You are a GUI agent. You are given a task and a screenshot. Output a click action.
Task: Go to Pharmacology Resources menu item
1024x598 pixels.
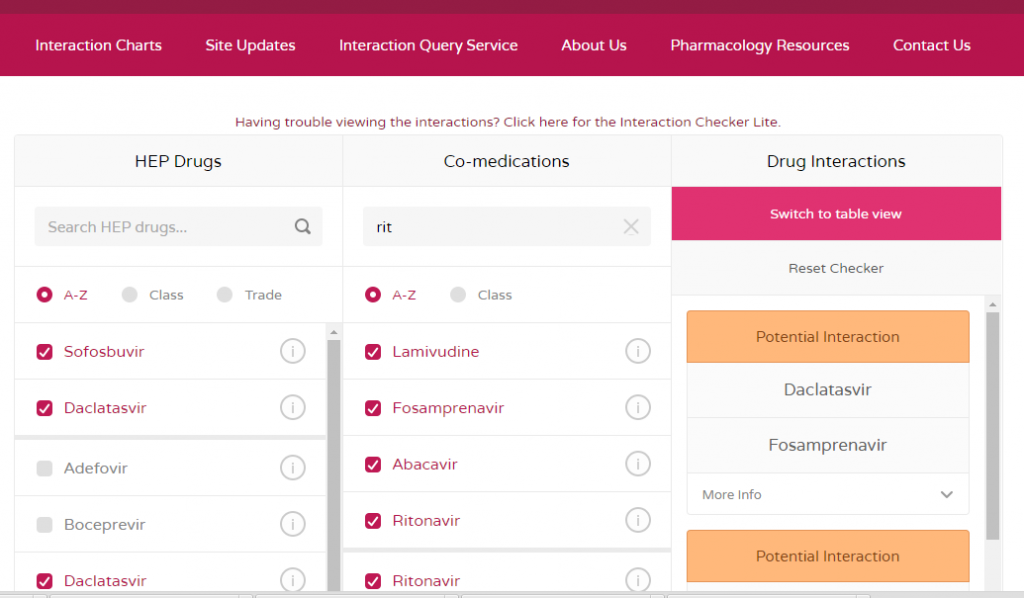pos(759,45)
